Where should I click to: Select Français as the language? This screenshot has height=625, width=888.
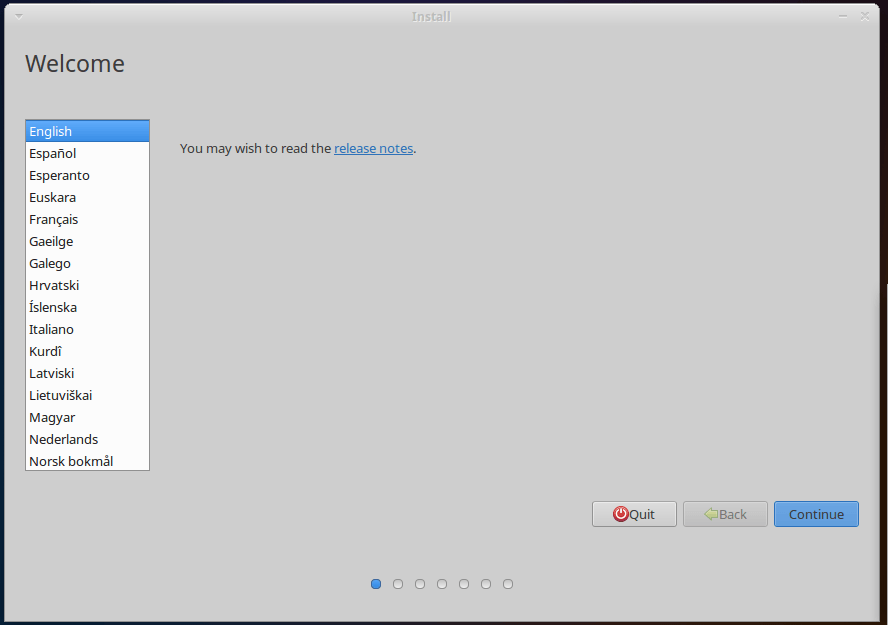tap(87, 220)
